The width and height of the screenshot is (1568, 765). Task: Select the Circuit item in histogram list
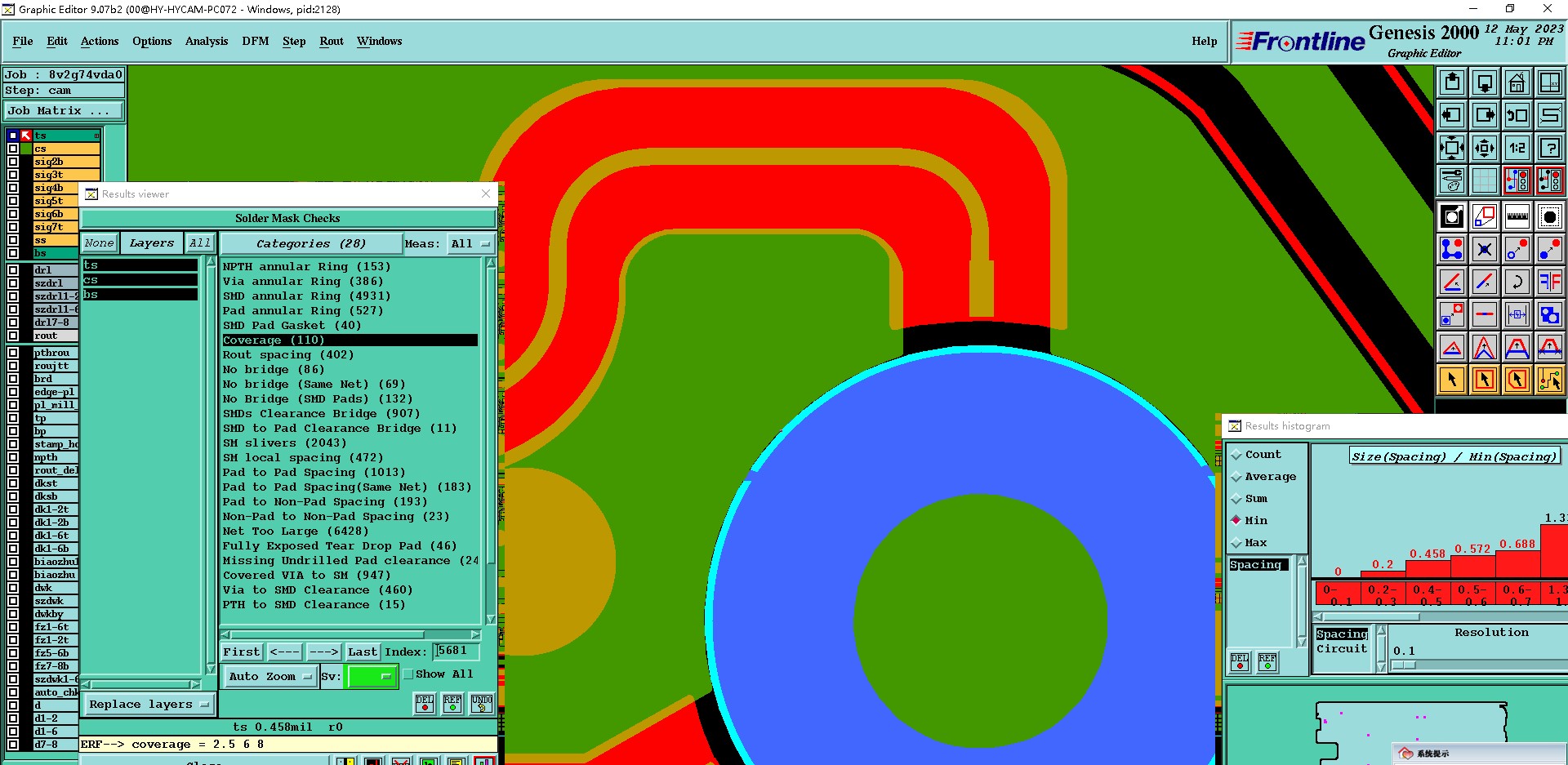point(1342,649)
